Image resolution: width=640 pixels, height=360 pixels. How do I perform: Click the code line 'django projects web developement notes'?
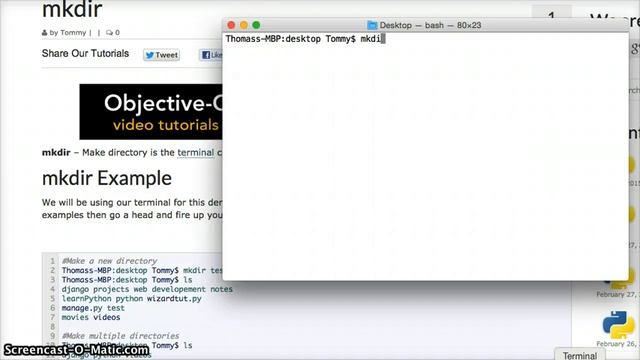pos(147,289)
